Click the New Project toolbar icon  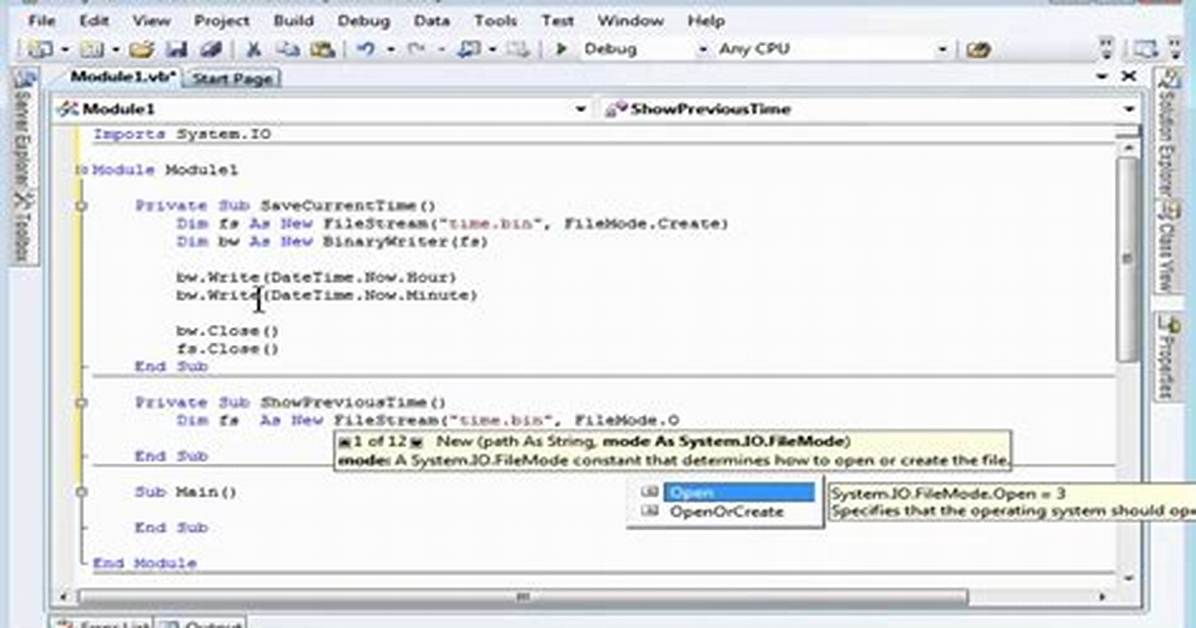tap(39, 50)
